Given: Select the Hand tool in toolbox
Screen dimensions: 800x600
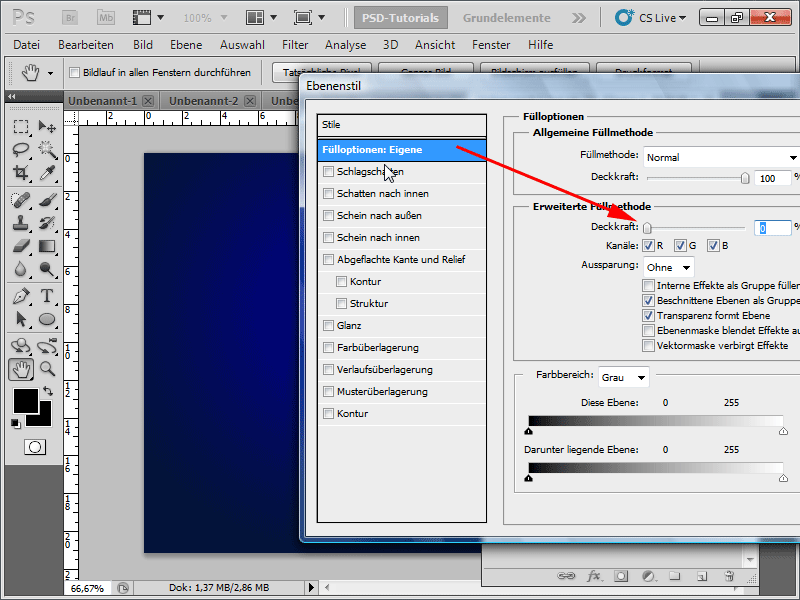Looking at the screenshot, I should coord(21,369).
